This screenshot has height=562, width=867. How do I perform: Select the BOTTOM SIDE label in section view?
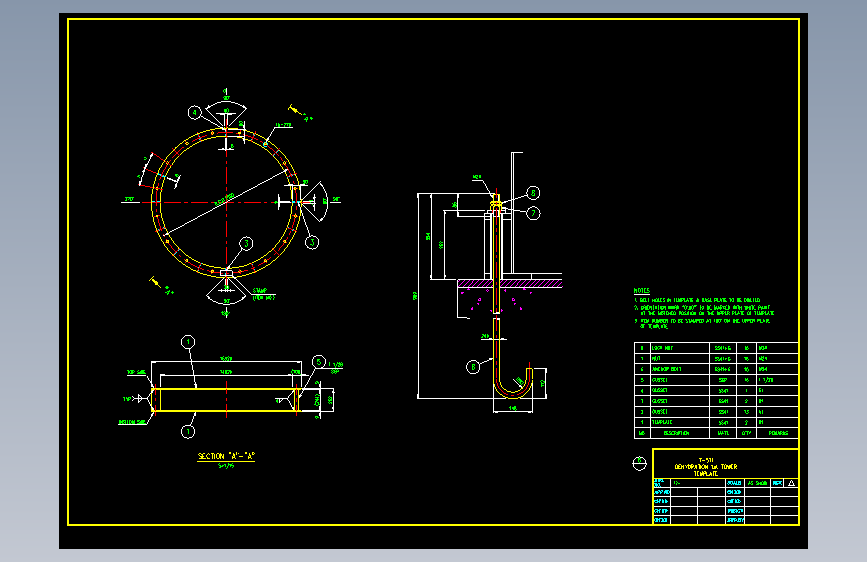pos(132,422)
